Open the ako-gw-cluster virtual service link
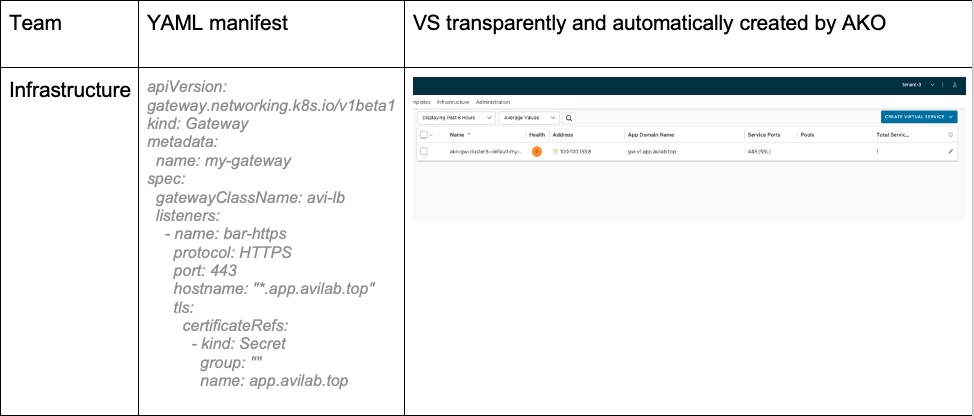974x416 pixels. click(x=486, y=151)
